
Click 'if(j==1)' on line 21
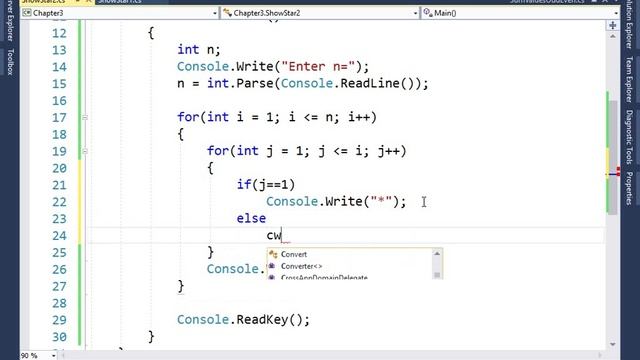[266, 185]
